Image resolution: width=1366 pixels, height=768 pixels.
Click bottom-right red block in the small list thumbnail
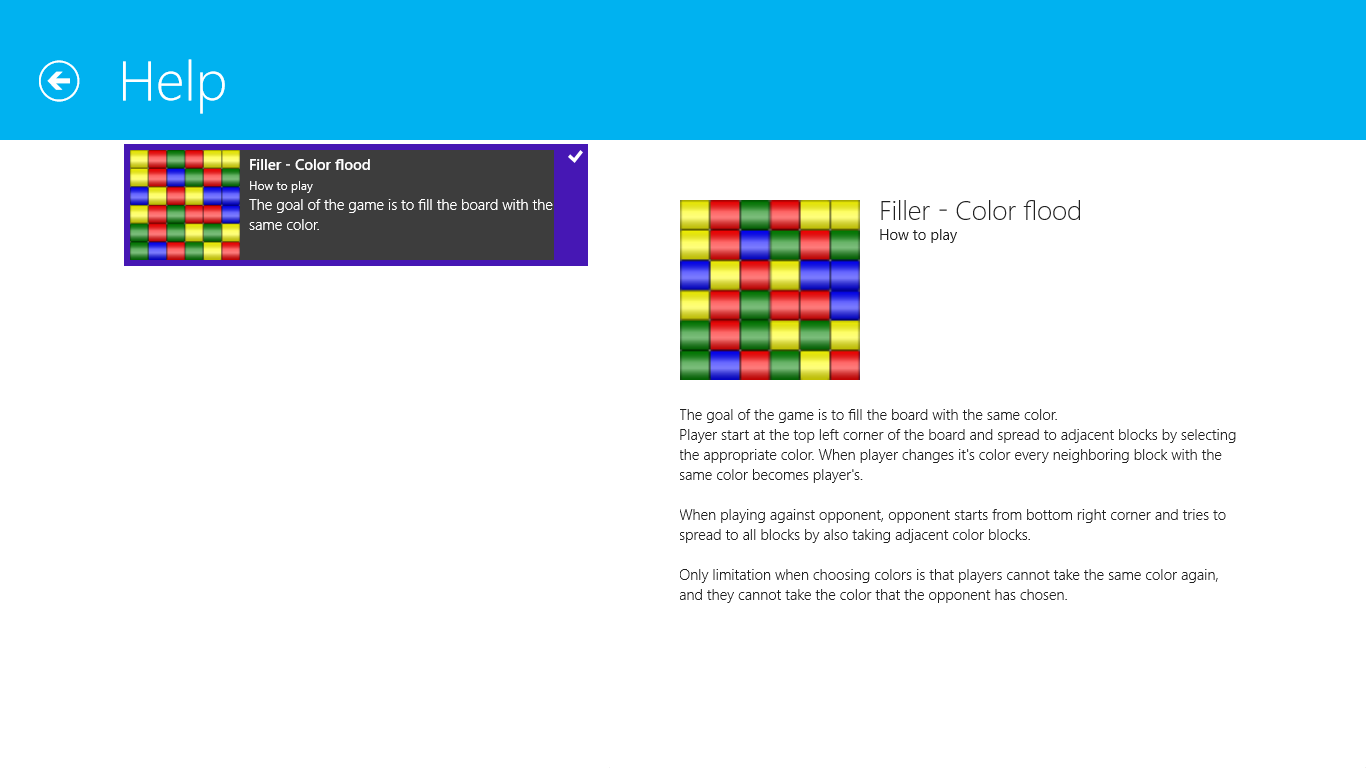[231, 251]
